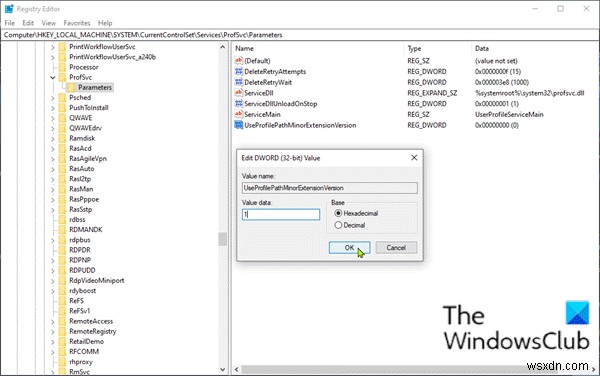Expand the RasPppoe tree node
The height and width of the screenshot is (376, 600).
pos(52,199)
